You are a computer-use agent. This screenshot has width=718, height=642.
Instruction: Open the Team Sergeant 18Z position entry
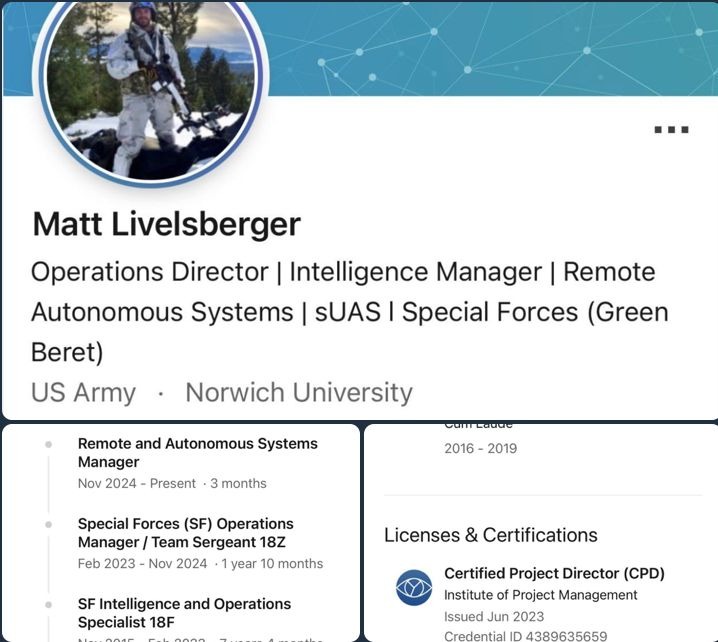click(x=186, y=533)
